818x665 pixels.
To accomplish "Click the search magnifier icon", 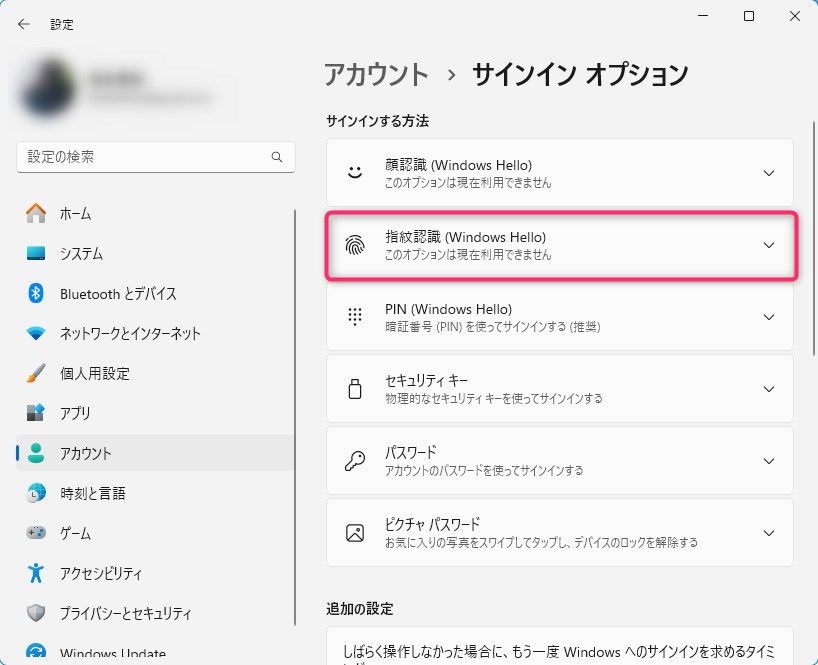I will 277,157.
